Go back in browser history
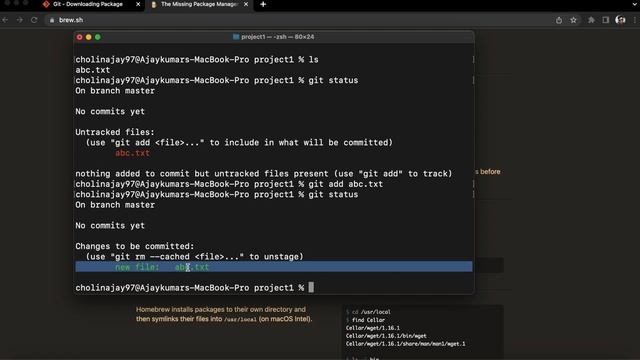The width and height of the screenshot is (640, 360). [x=6, y=20]
